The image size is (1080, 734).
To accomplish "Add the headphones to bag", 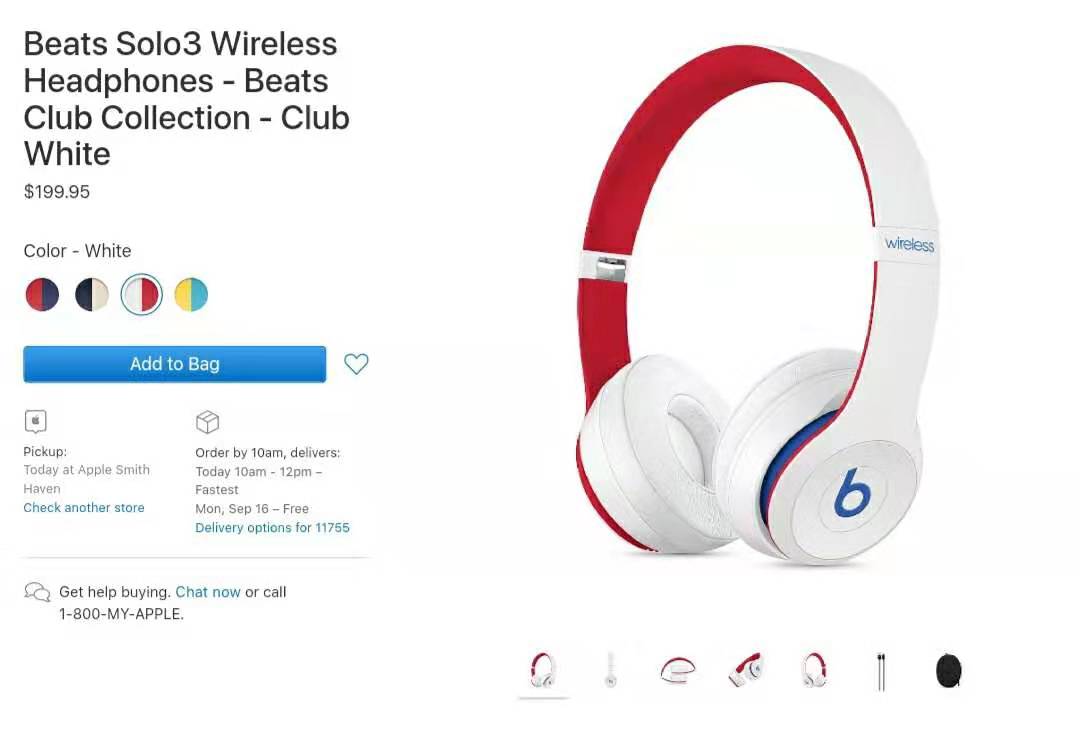I will (174, 364).
